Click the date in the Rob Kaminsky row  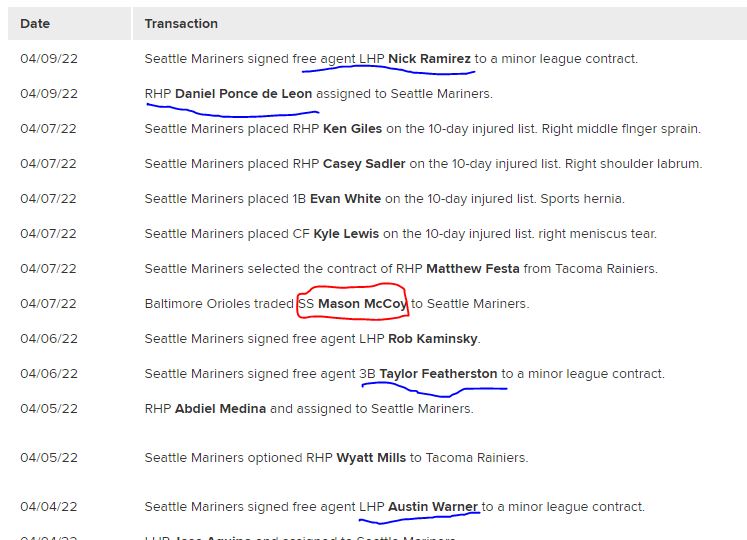tap(49, 339)
